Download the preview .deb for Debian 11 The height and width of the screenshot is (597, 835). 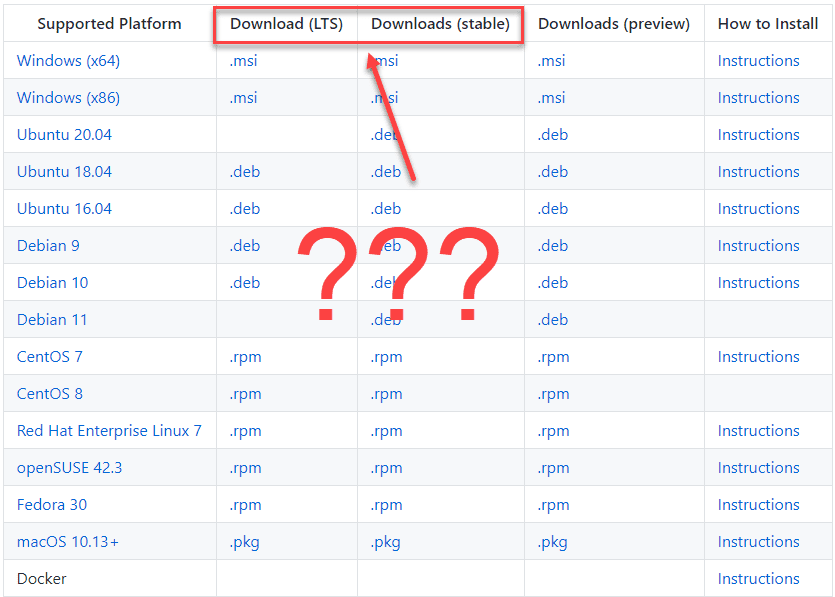click(553, 320)
